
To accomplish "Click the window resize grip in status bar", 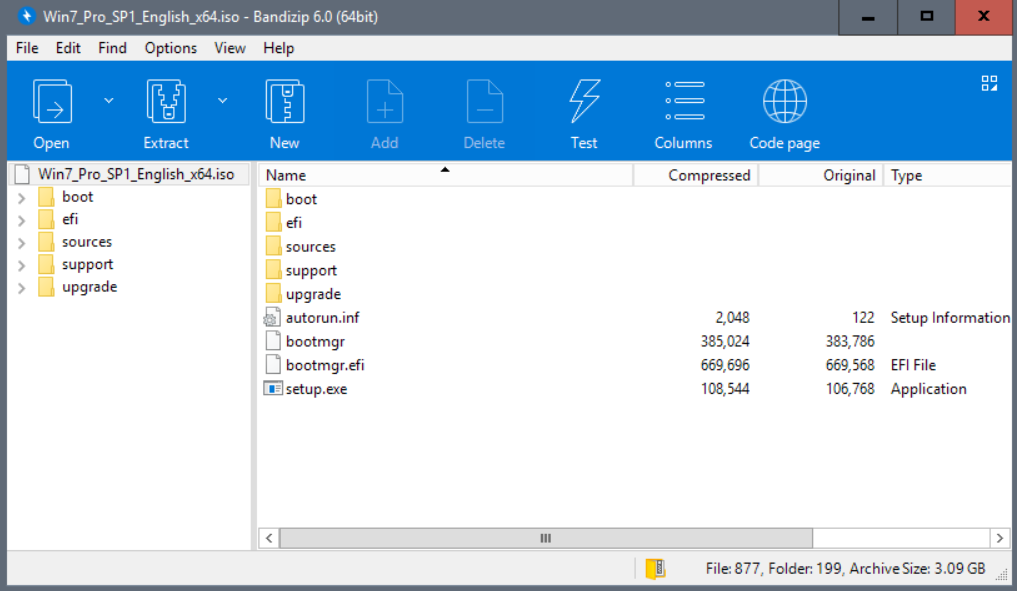I will [1003, 574].
